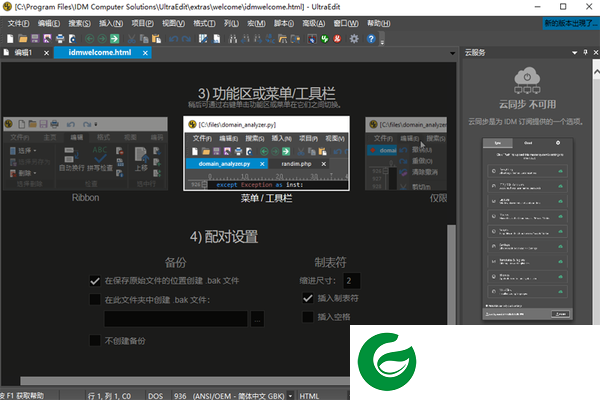This screenshot has height=400, width=600.
Task: Click the Replace in Files icon
Action: click(295, 39)
